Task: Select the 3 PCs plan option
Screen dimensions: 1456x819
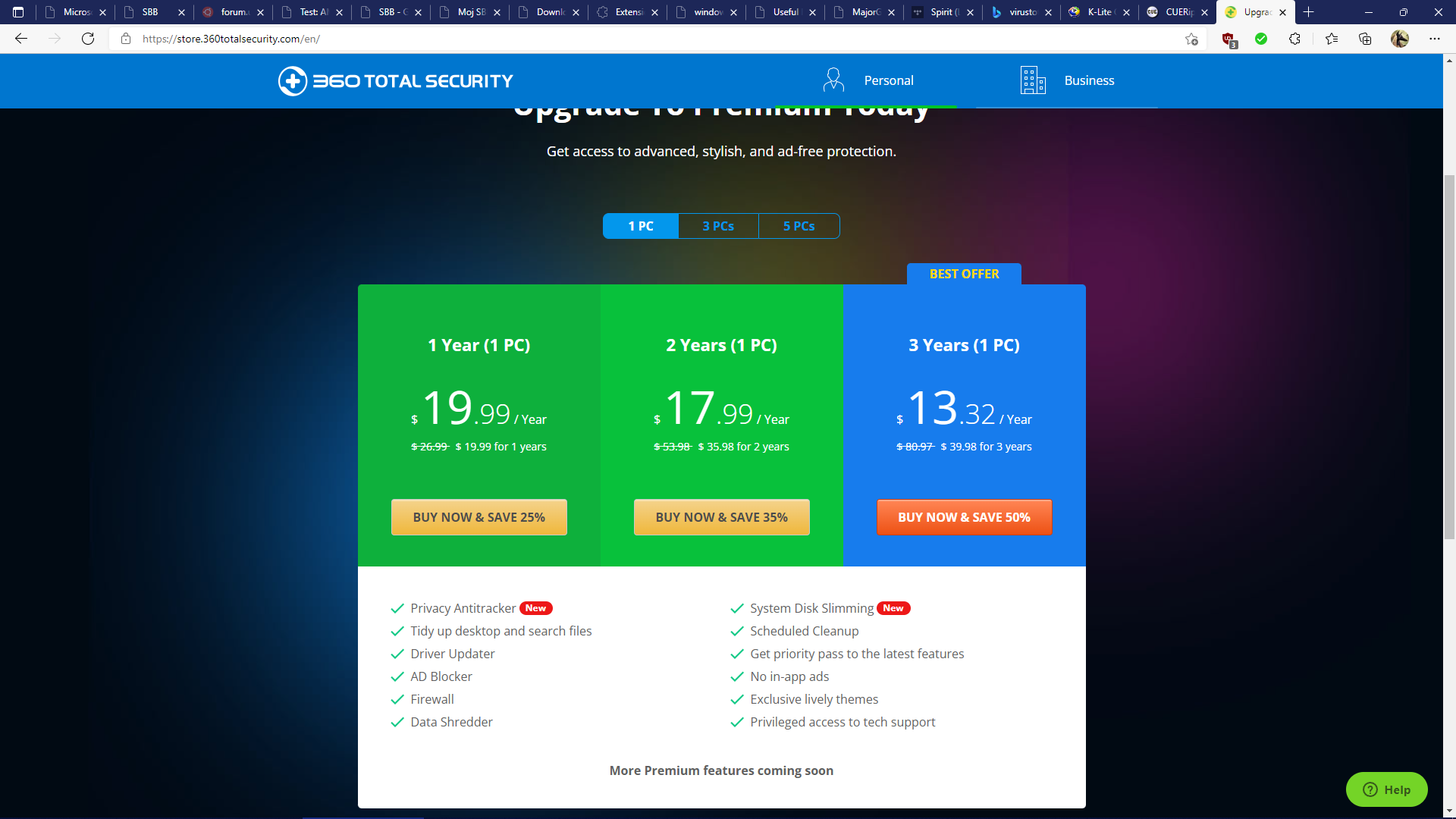Action: pos(718,226)
